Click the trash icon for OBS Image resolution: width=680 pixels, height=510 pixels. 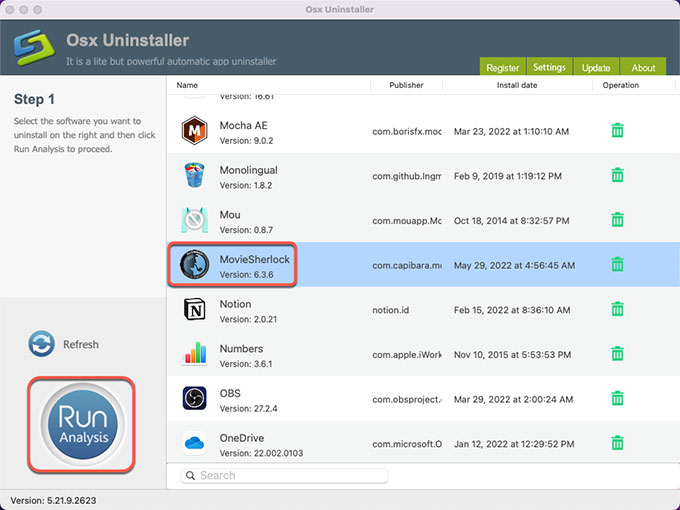(618, 399)
